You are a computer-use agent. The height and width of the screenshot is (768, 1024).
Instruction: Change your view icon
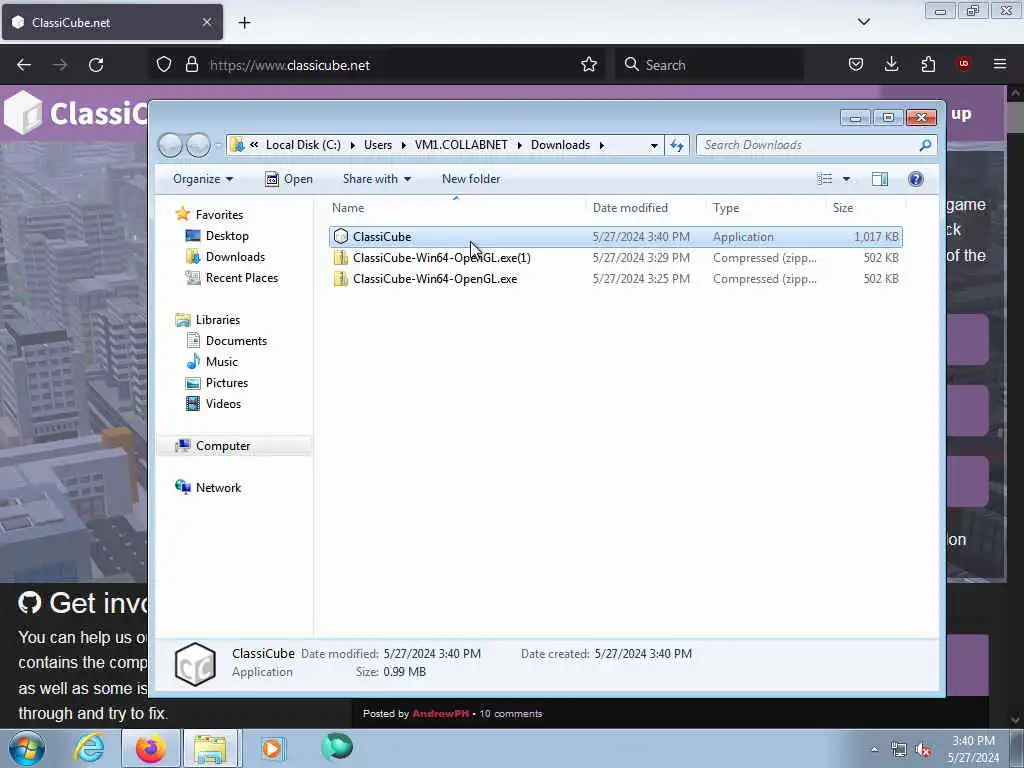tap(824, 179)
